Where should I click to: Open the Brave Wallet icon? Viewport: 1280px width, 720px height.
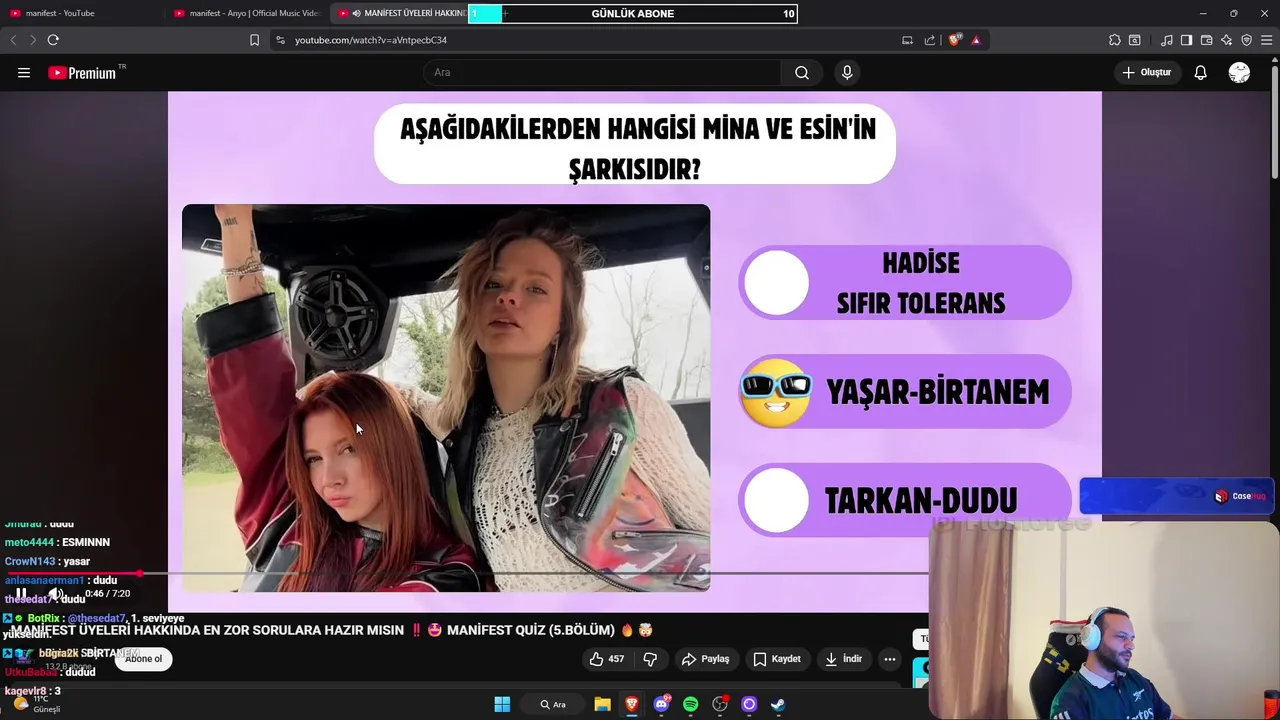tap(1206, 40)
